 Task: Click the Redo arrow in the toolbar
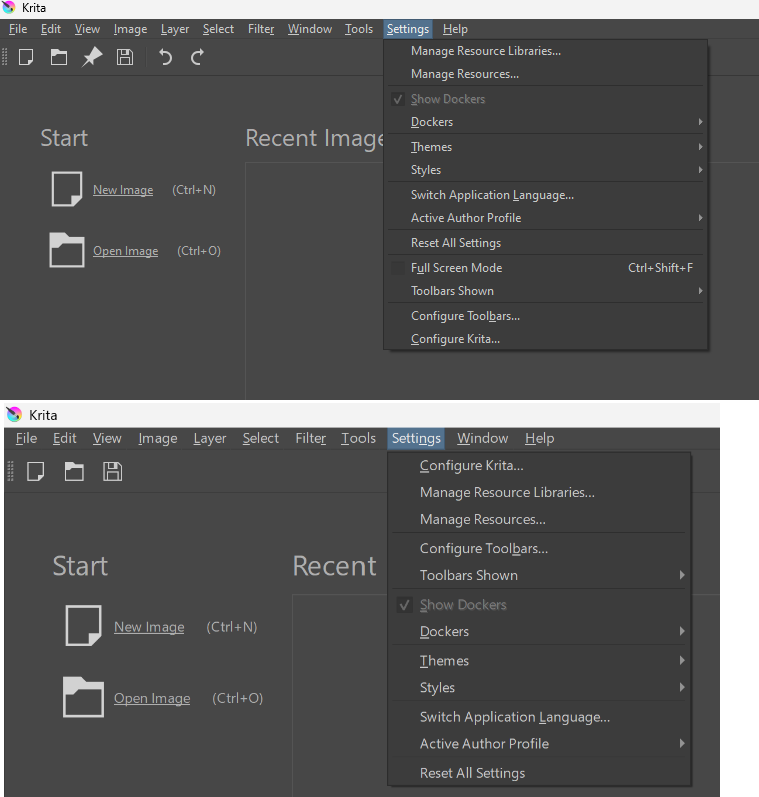(197, 57)
